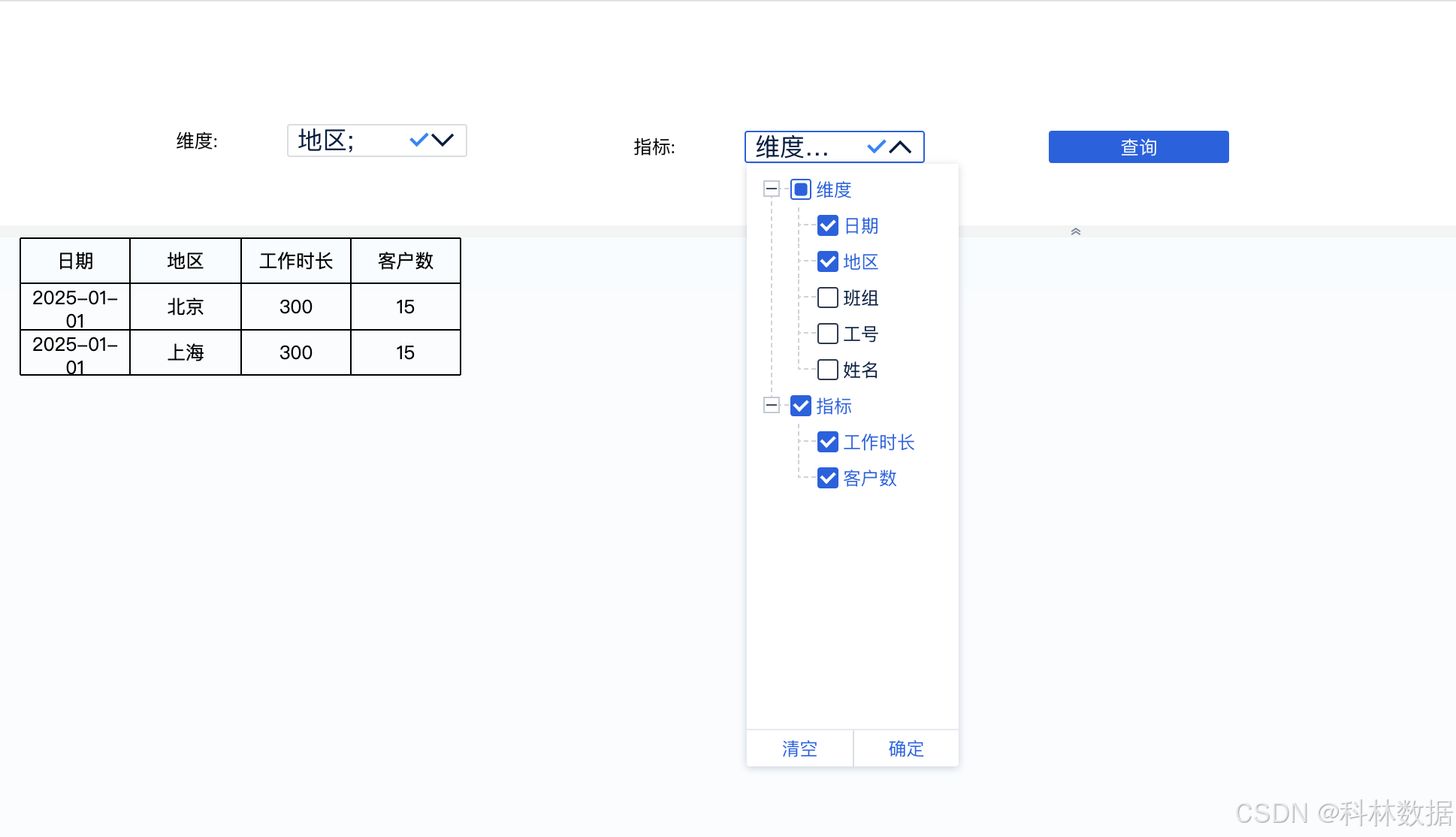This screenshot has width=1456, height=837.
Task: Check the 姓名 checkbox
Action: [827, 370]
